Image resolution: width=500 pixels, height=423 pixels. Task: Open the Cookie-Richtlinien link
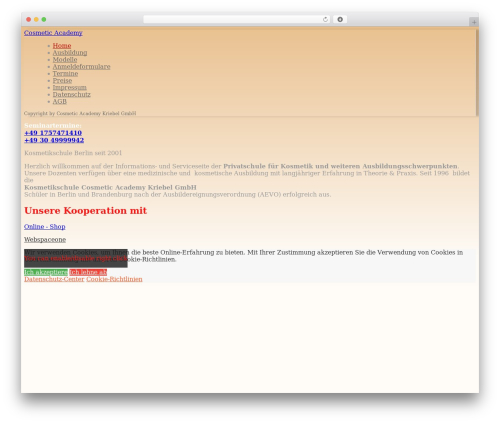pos(114,279)
